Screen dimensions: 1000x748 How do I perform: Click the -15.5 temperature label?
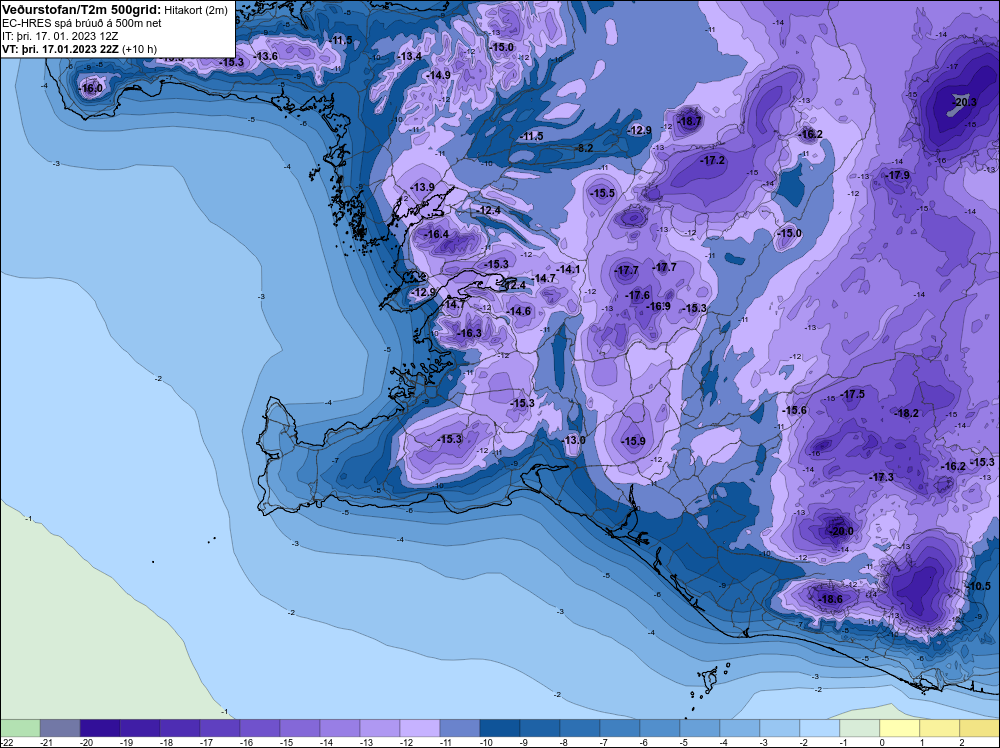[603, 193]
